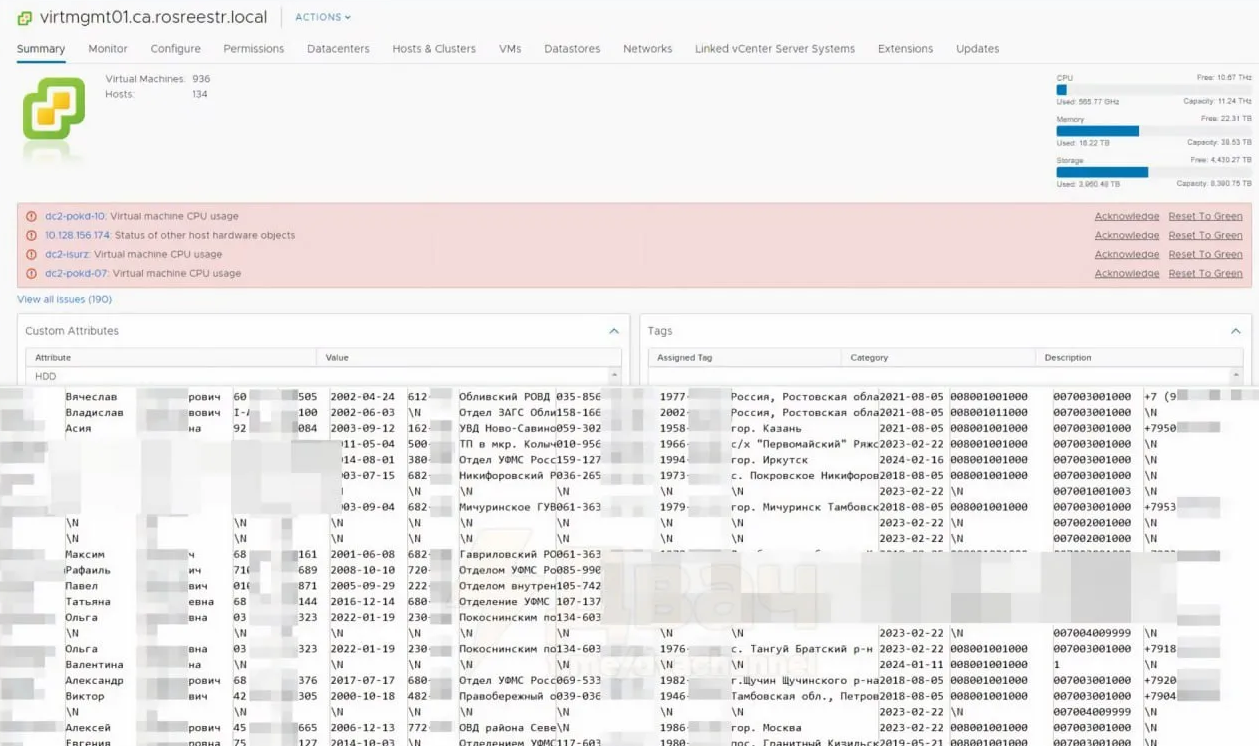The height and width of the screenshot is (746, 1259).
Task: Click the alert icon next to dc2-pokd-10
Action: [x=31, y=216]
